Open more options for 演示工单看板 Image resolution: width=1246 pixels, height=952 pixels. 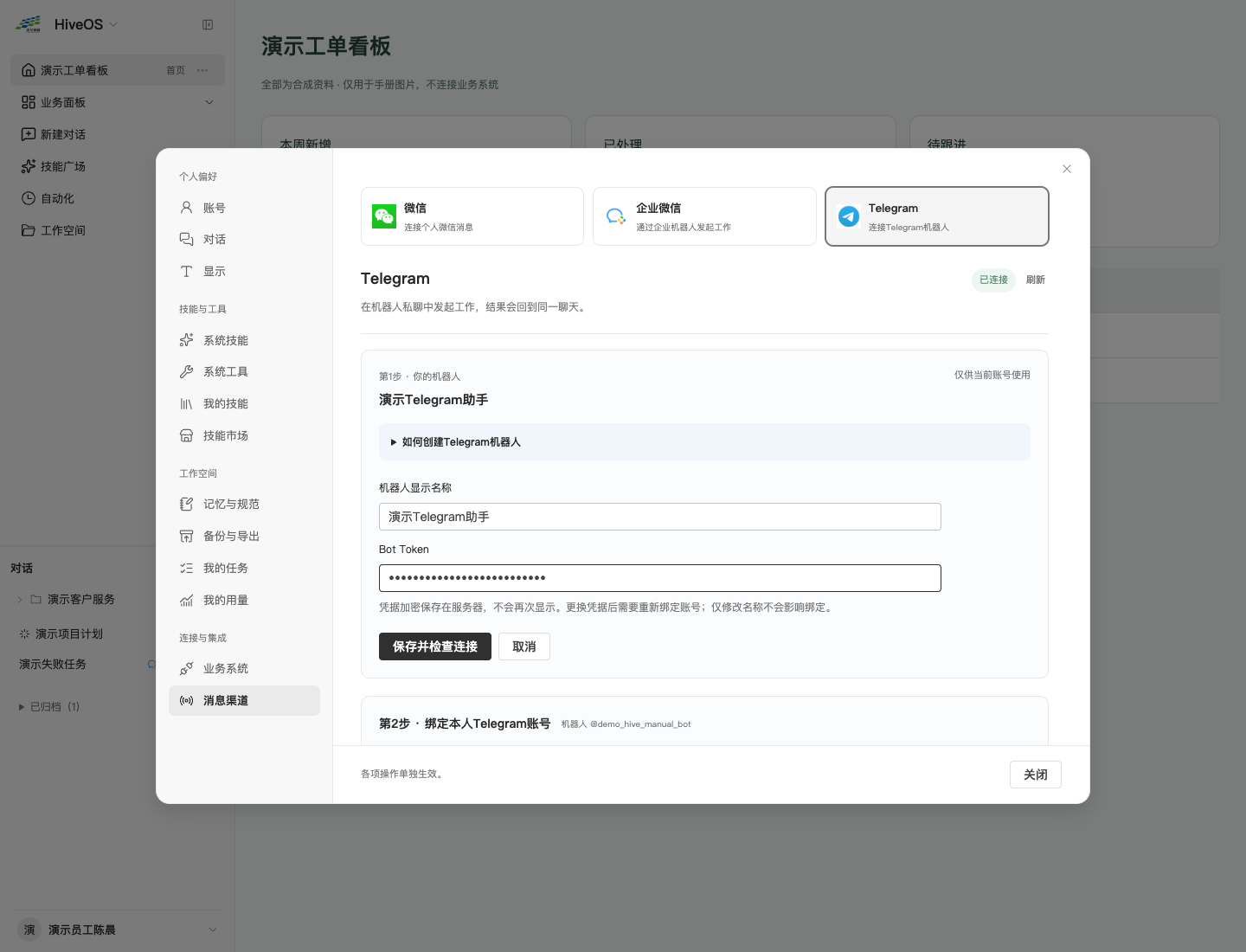click(202, 70)
